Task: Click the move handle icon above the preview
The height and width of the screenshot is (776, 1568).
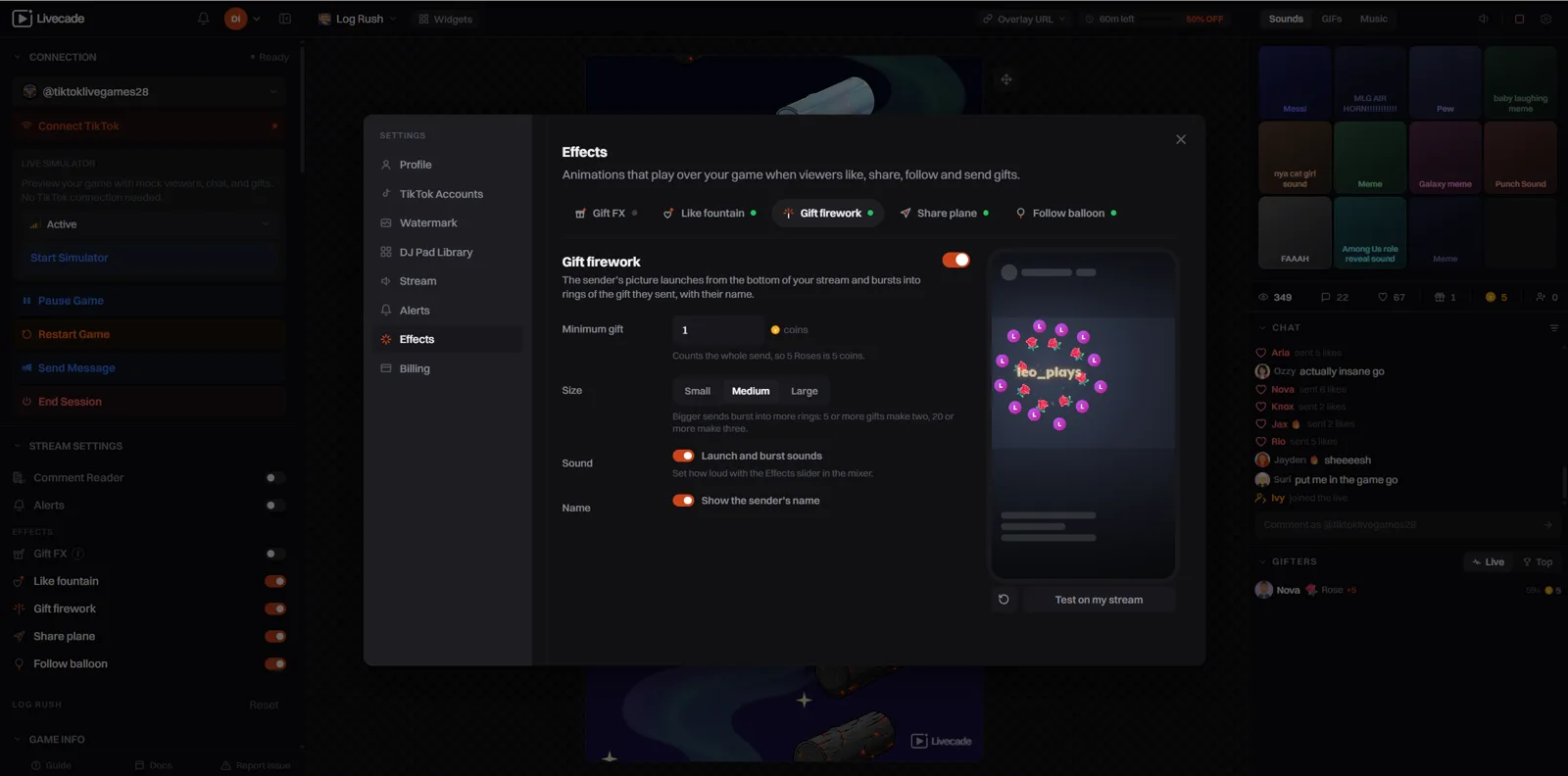Action: (1006, 79)
